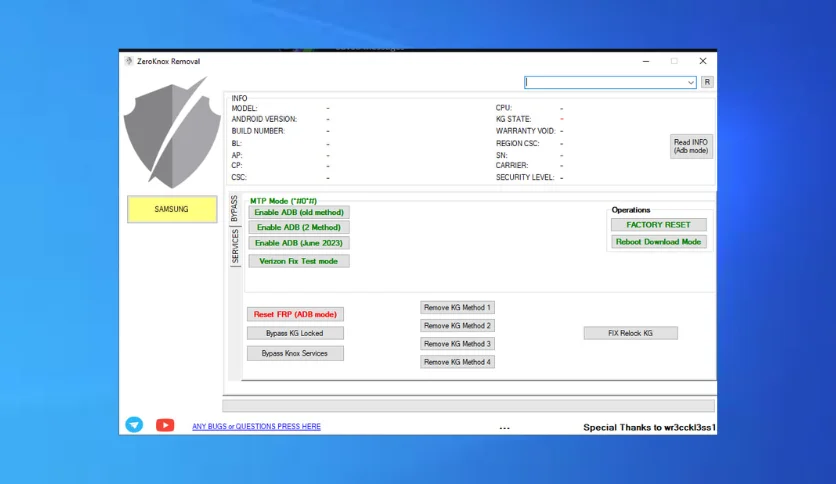
Task: Select the SAMSUNG brand button
Action: pos(172,209)
